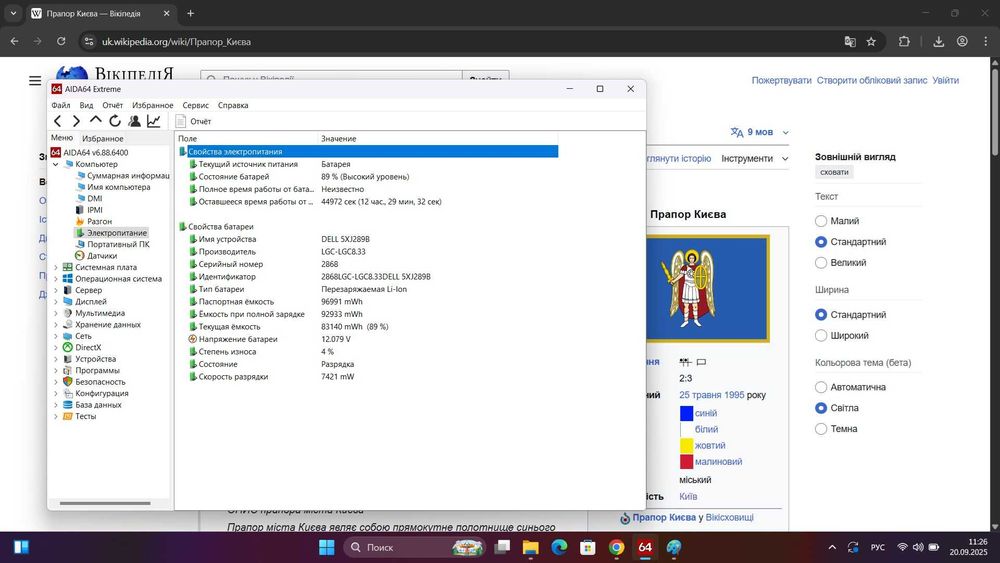Expand the Системная плата tree node
This screenshot has width=1000, height=563.
coord(56,267)
